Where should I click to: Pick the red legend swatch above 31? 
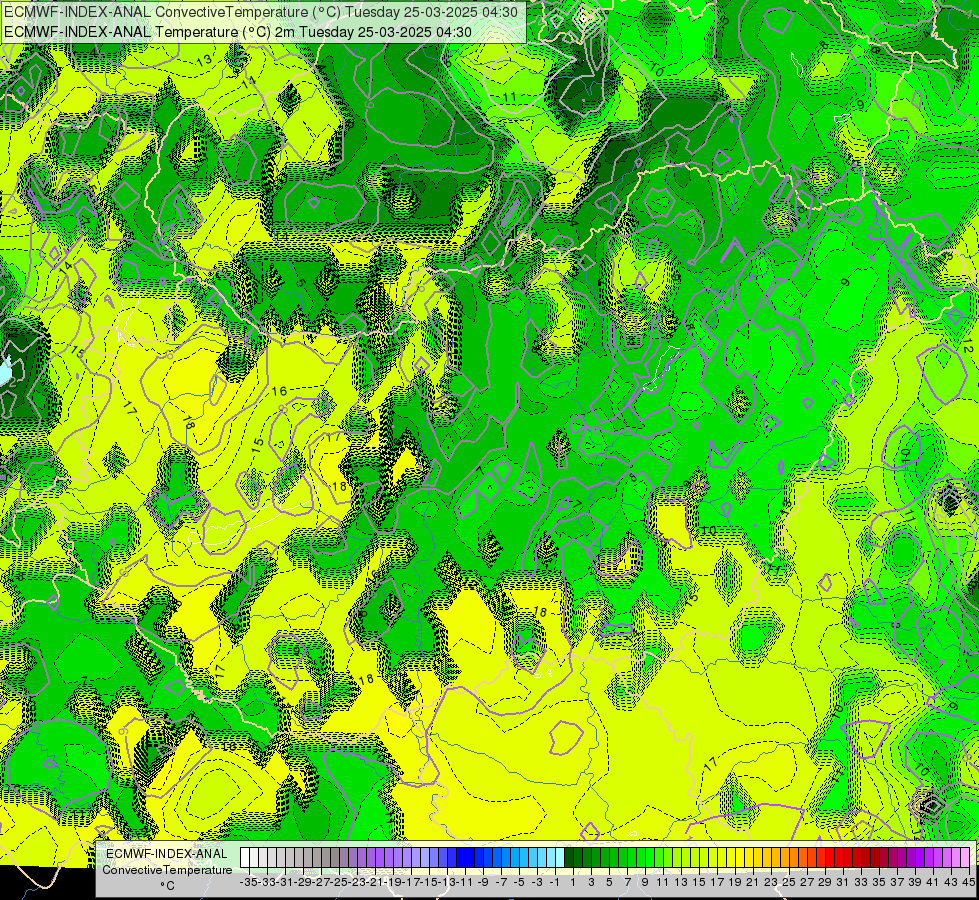839,858
